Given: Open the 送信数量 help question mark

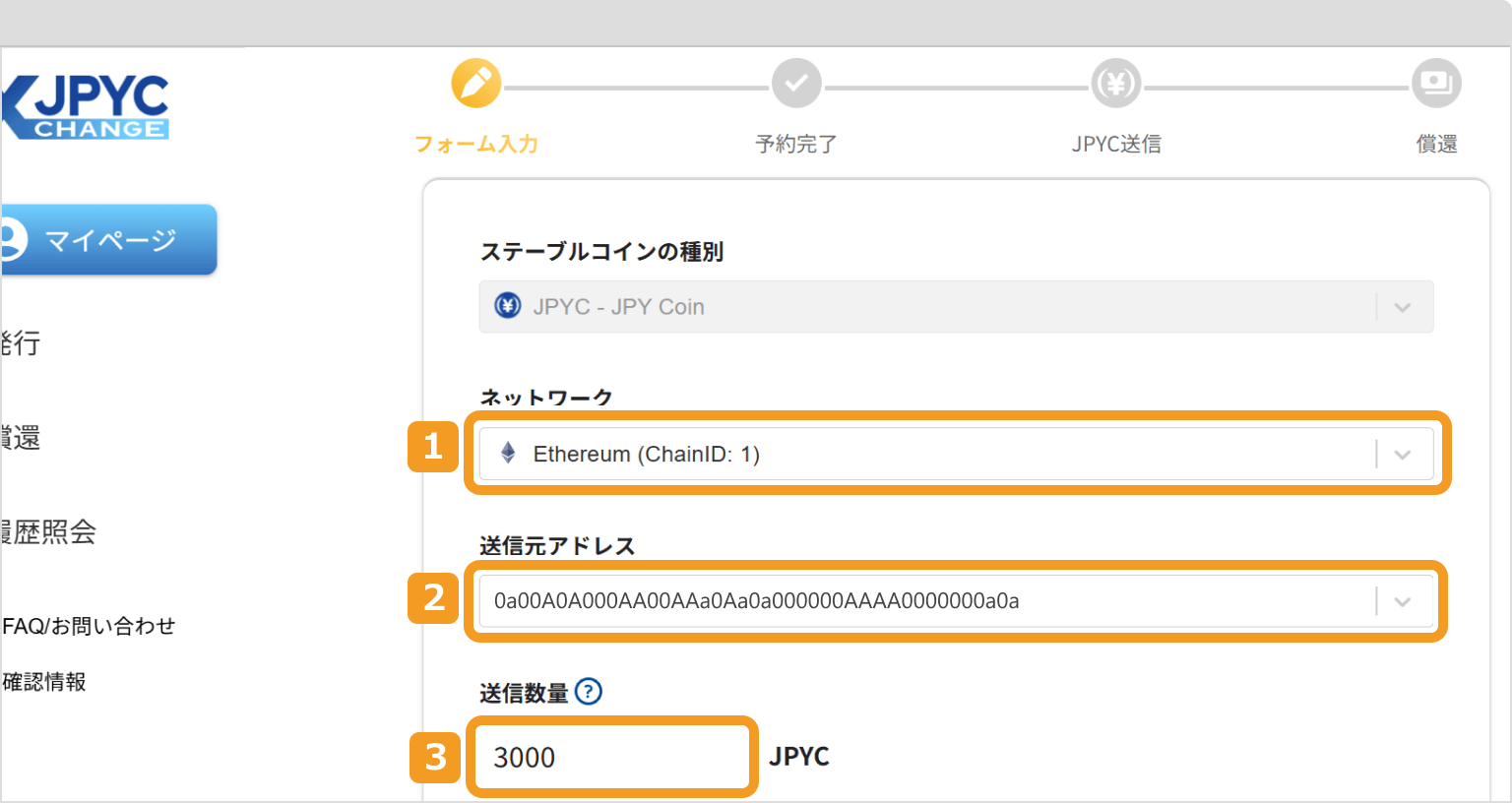Looking at the screenshot, I should pyautogui.click(x=588, y=692).
